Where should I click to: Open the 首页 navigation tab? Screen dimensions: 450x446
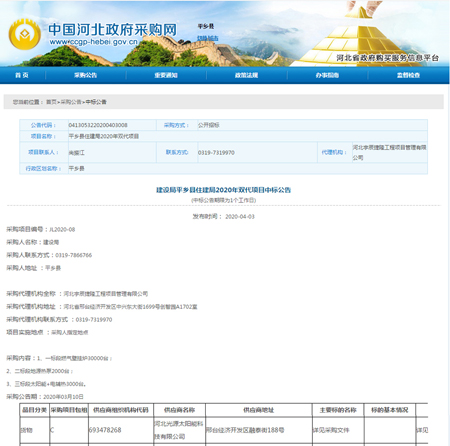(x=22, y=75)
